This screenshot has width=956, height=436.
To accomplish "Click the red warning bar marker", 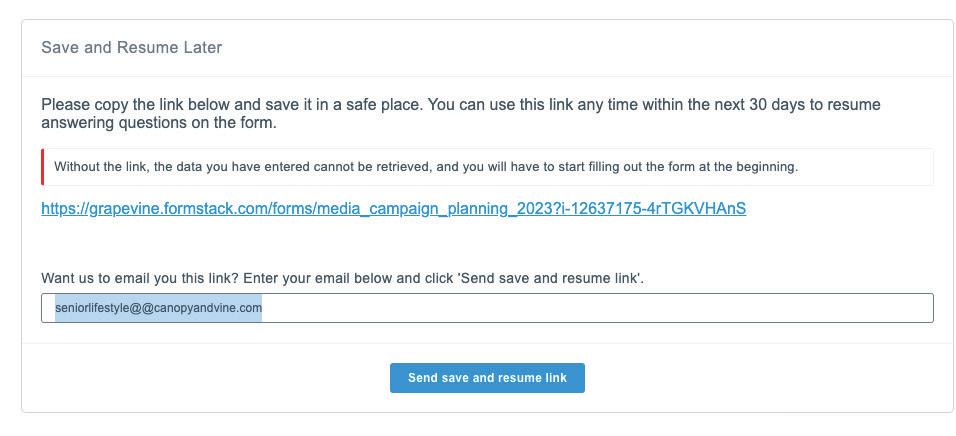I will [x=43, y=167].
